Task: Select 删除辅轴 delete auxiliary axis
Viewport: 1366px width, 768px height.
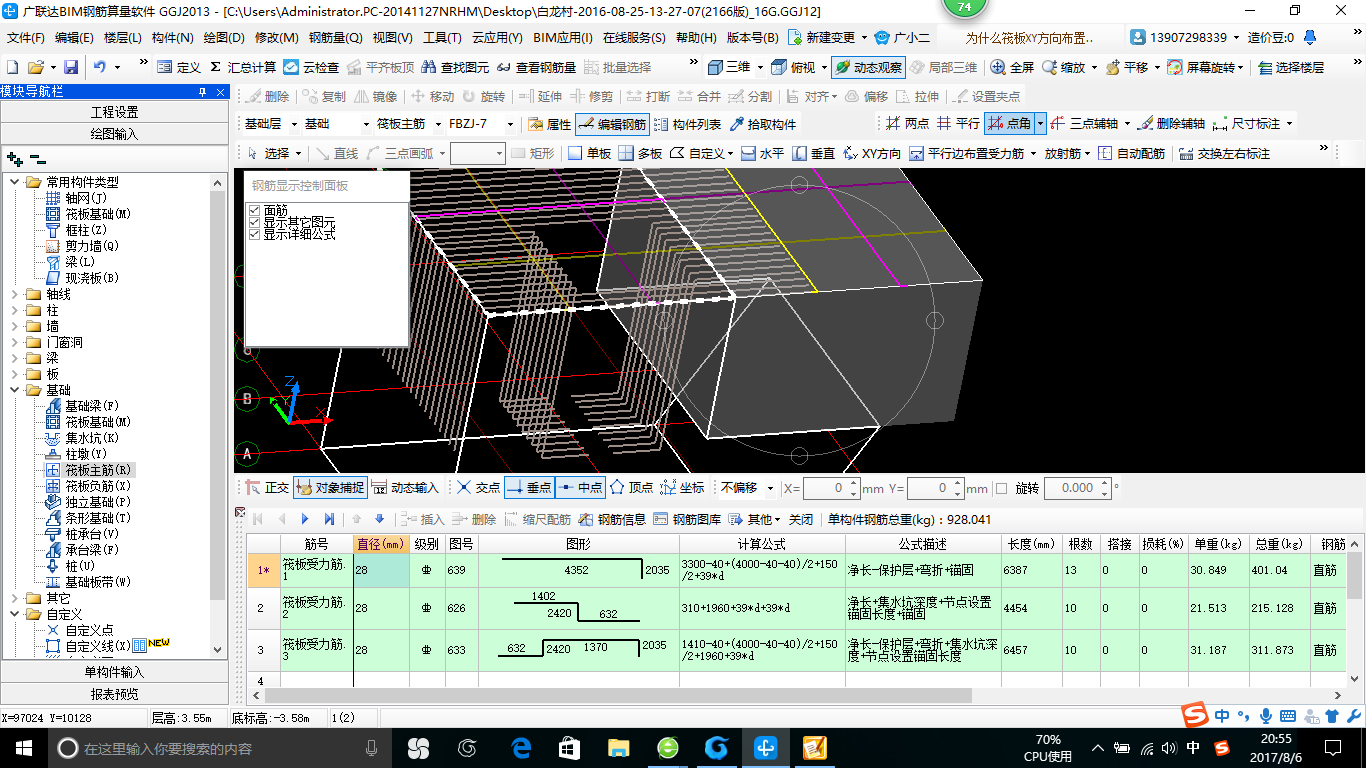Action: pyautogui.click(x=1171, y=124)
